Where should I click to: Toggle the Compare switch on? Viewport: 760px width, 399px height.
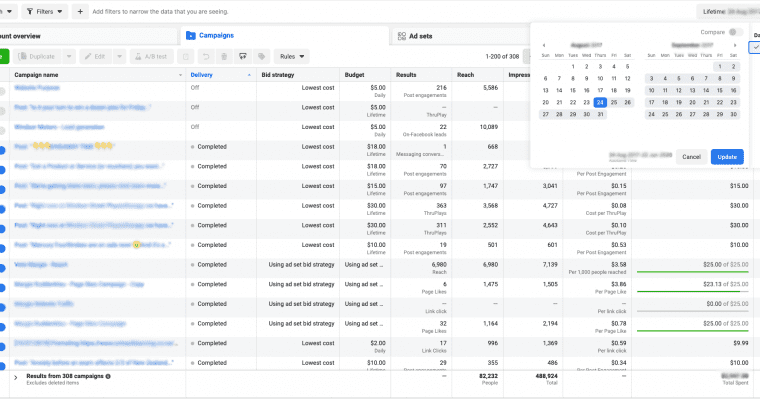tap(735, 32)
